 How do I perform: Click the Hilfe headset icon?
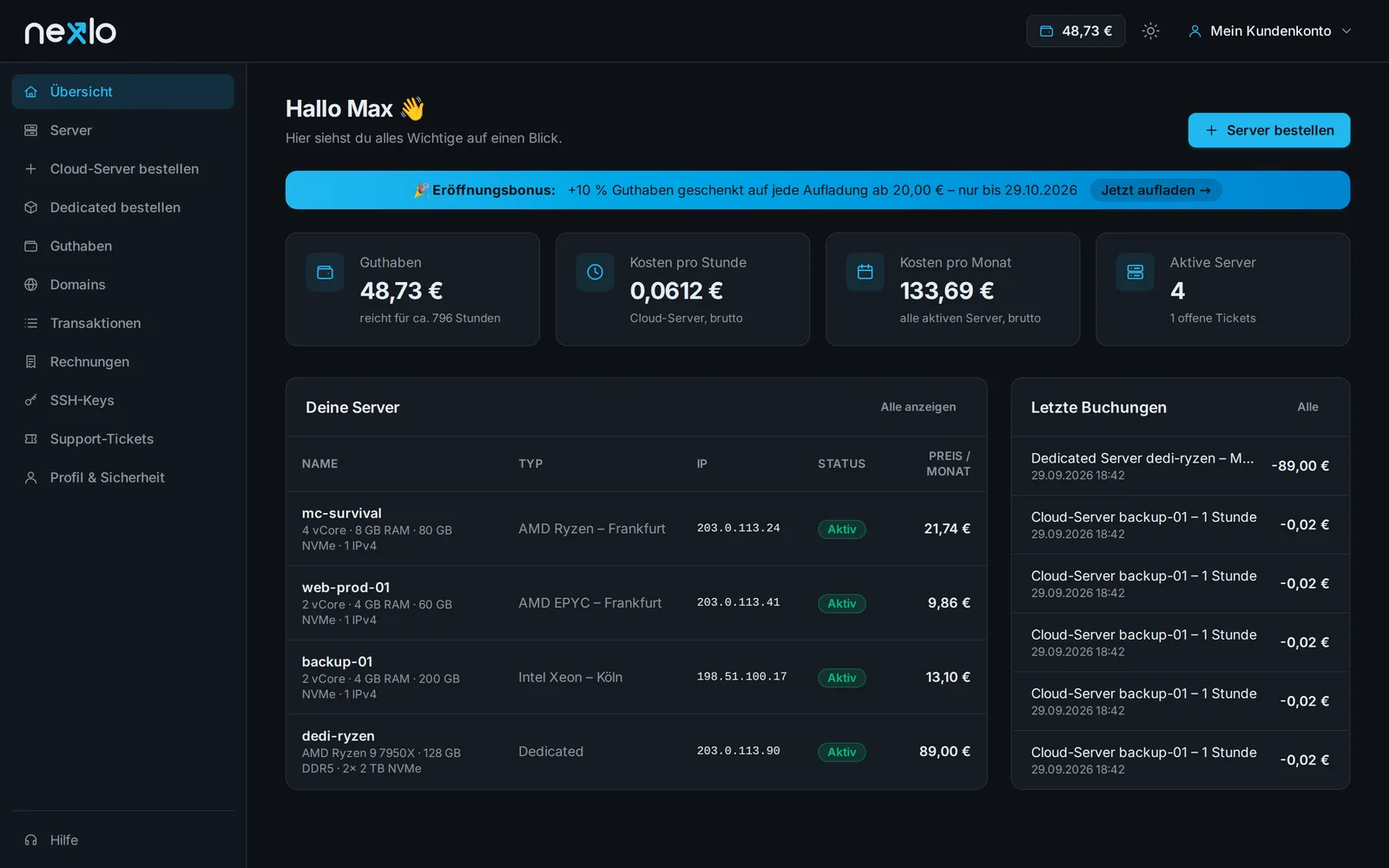coord(31,840)
